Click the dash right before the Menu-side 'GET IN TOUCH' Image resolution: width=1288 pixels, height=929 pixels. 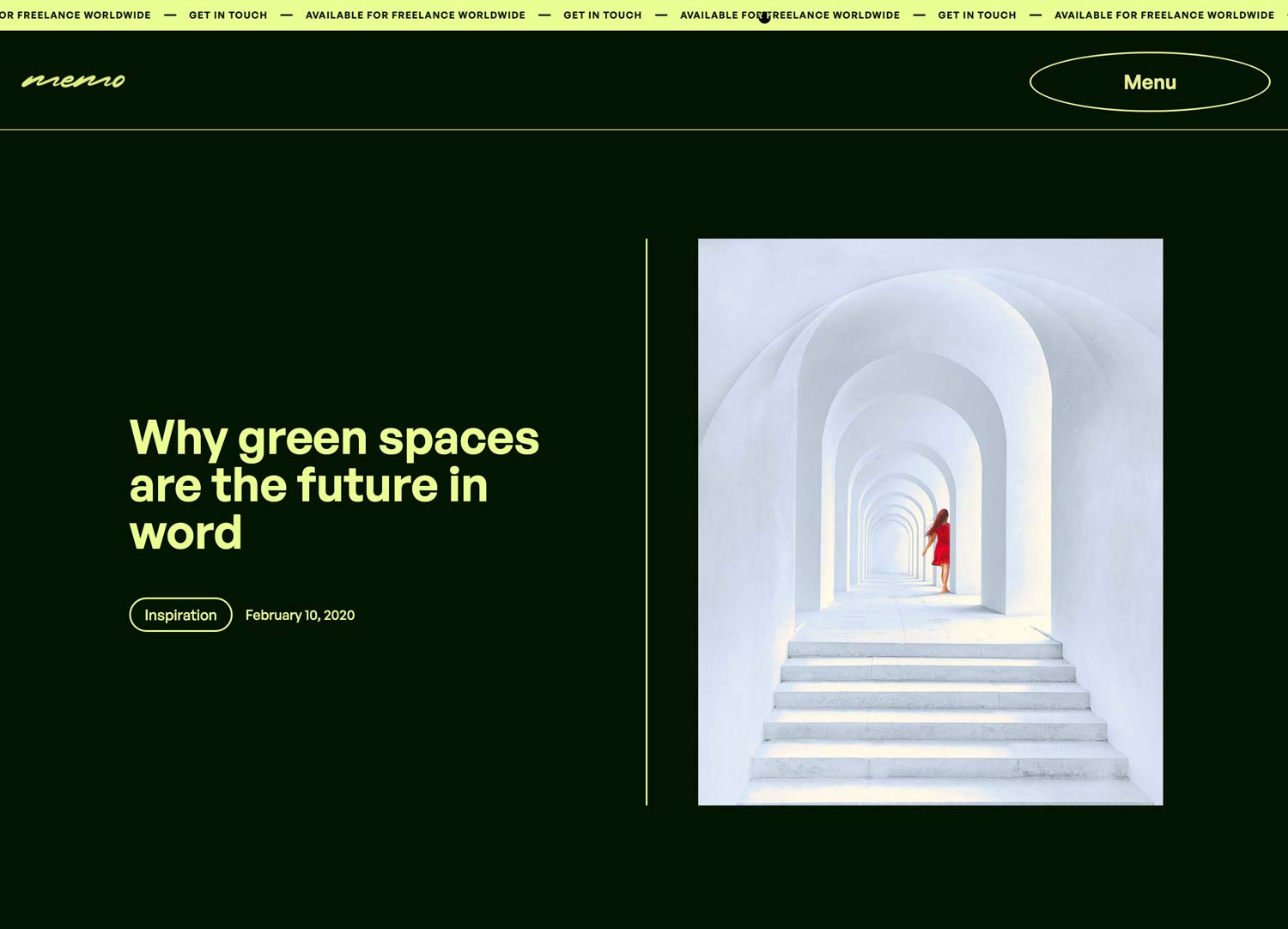[x=919, y=15]
